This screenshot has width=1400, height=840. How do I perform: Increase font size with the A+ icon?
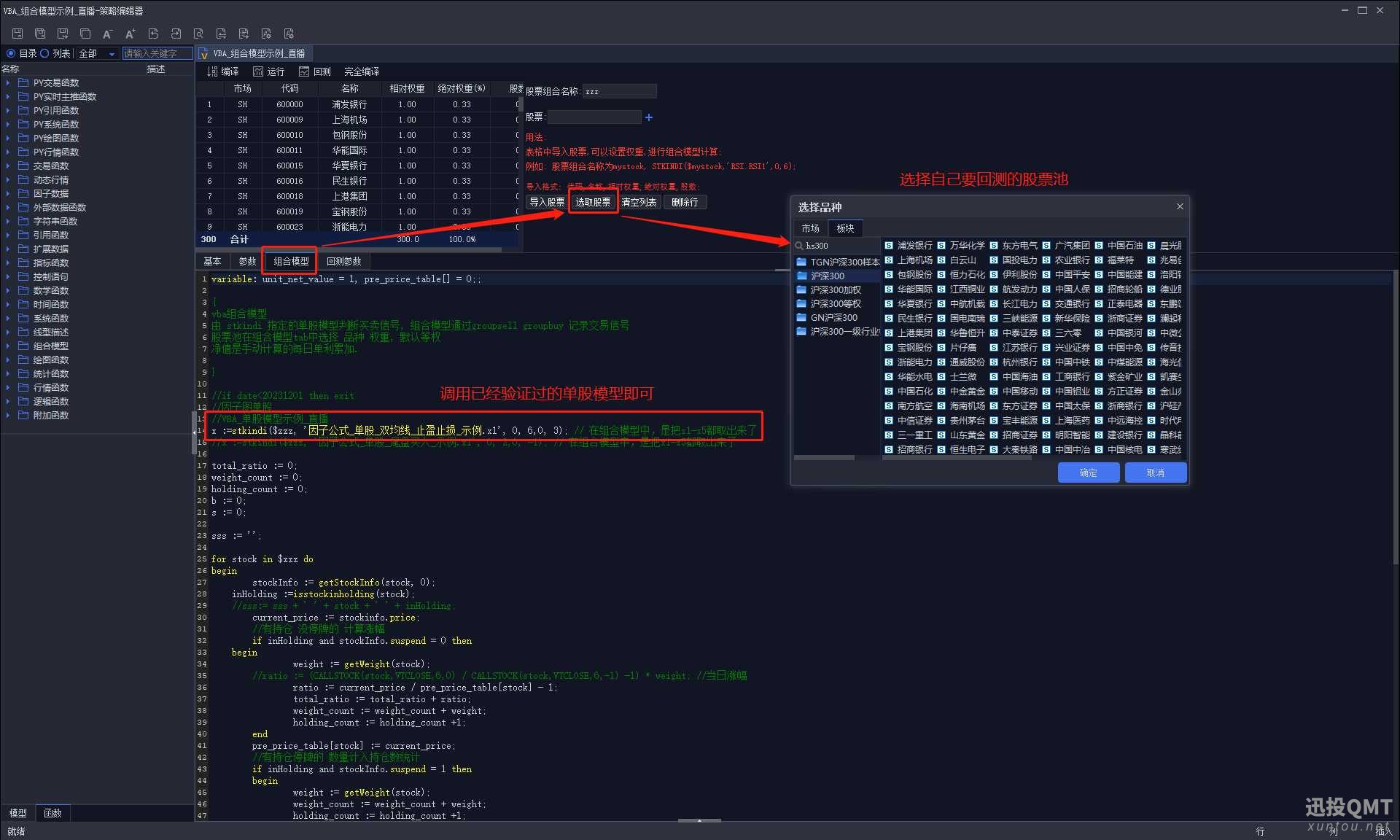coord(131,34)
